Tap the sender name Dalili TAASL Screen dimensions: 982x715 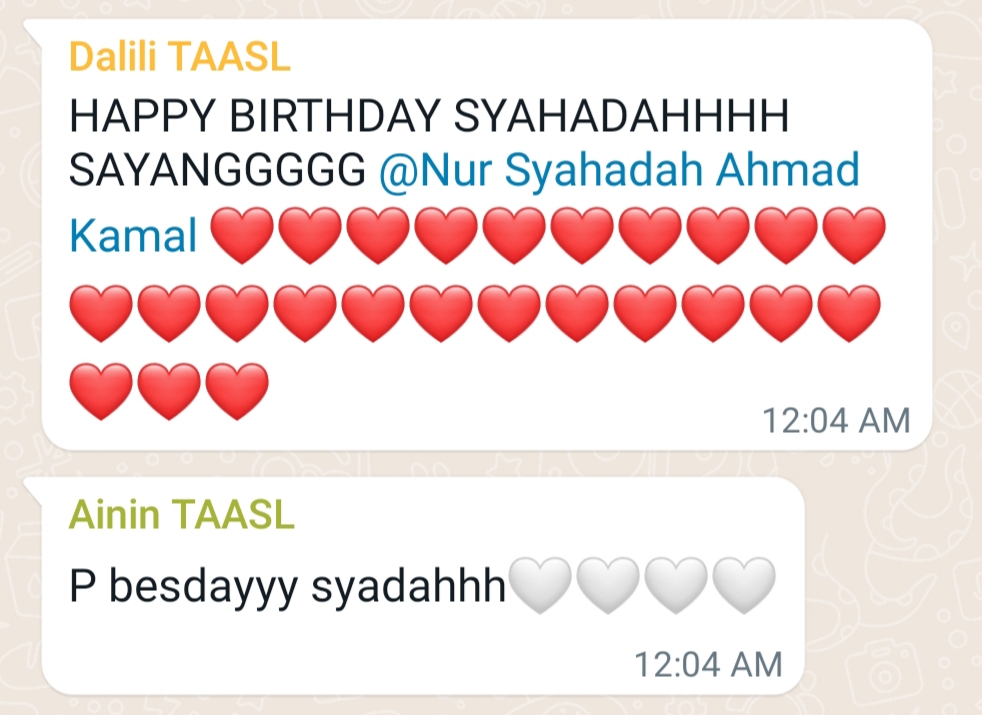click(180, 57)
